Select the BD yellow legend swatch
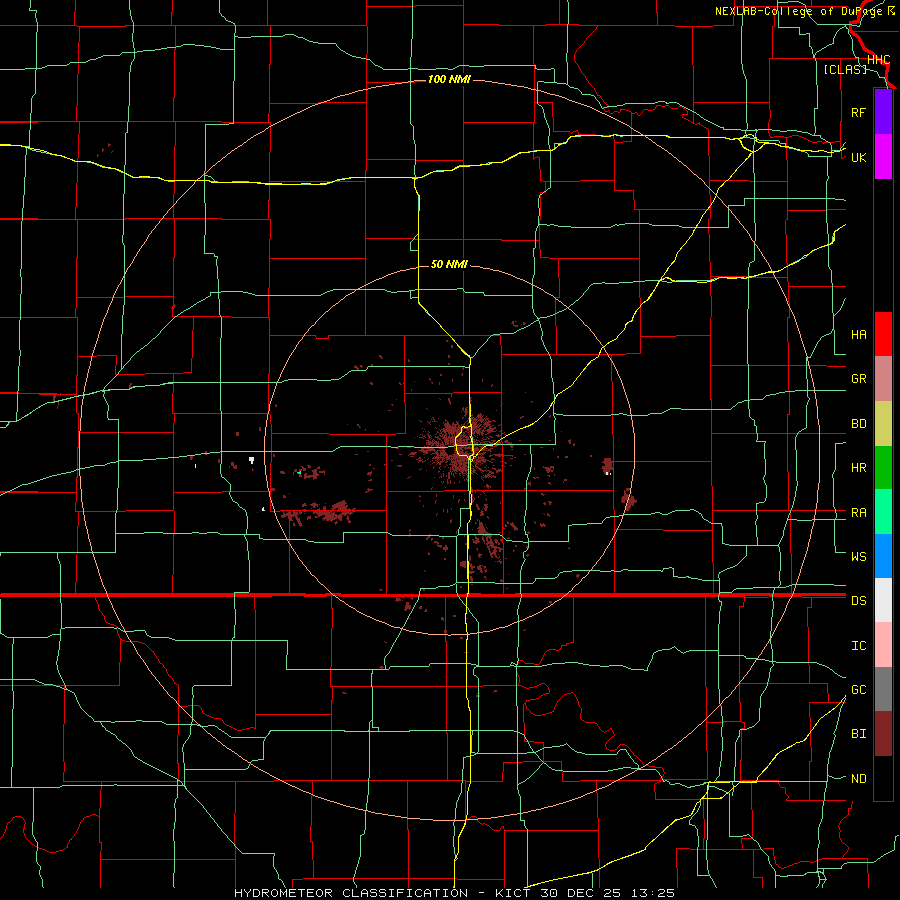Image resolution: width=900 pixels, height=900 pixels. pyautogui.click(x=883, y=424)
